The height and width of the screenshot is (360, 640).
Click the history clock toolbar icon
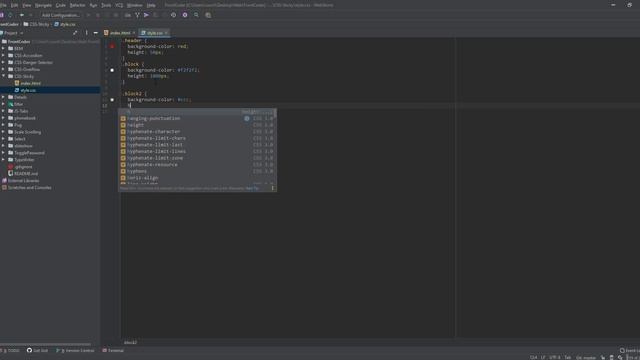[173, 15]
